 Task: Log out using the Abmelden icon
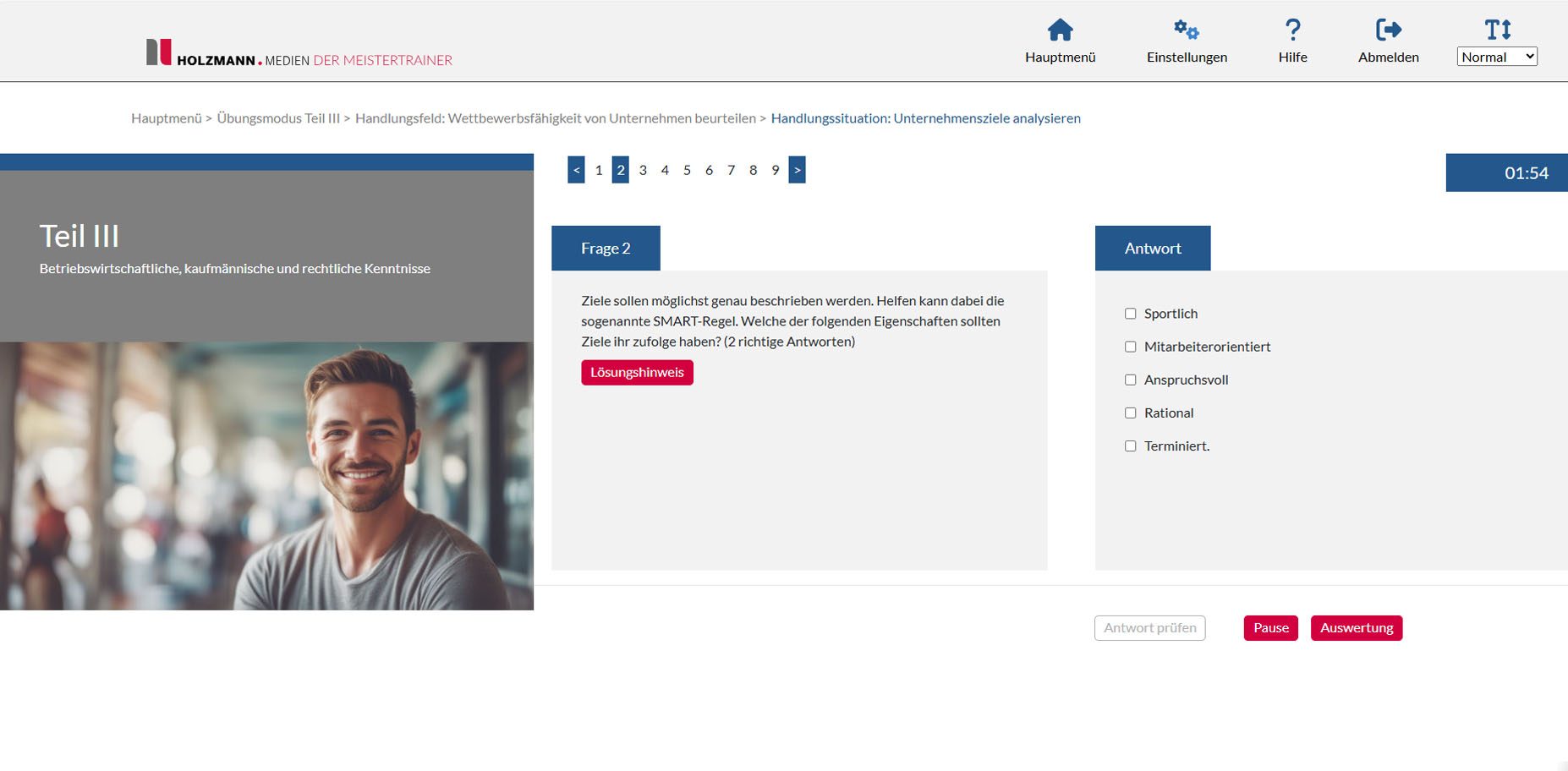tap(1388, 30)
